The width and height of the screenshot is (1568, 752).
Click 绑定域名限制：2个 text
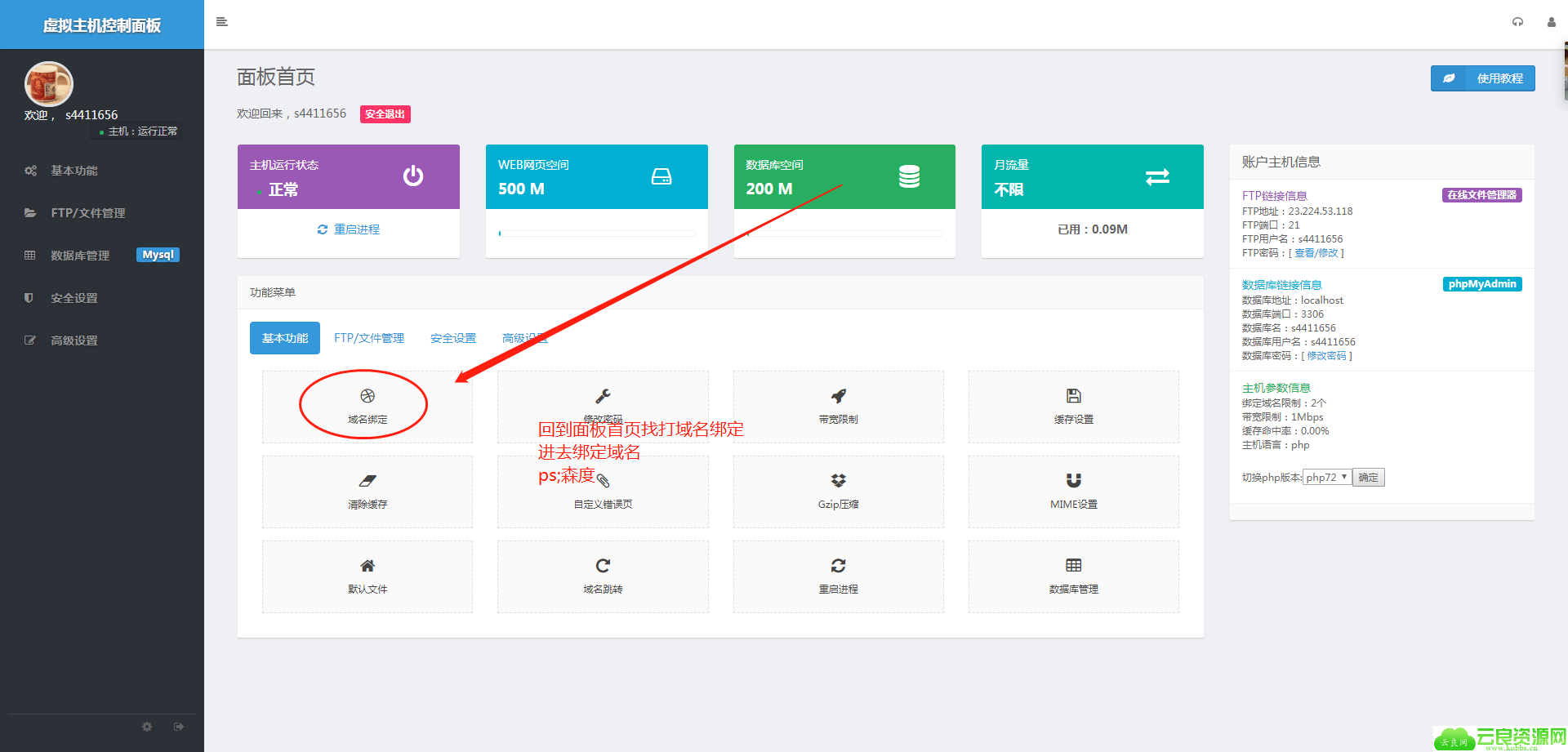point(1284,403)
